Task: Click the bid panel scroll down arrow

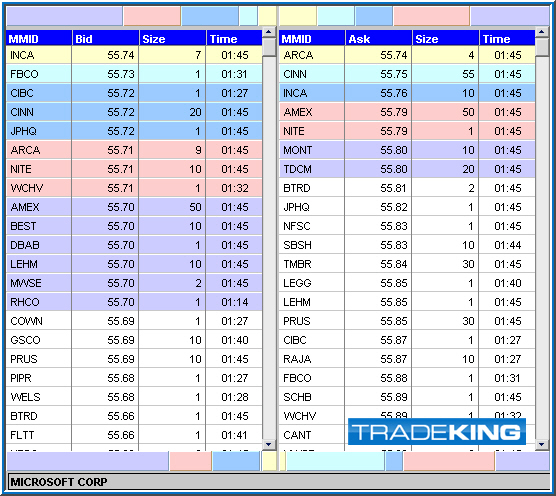Action: coord(269,445)
